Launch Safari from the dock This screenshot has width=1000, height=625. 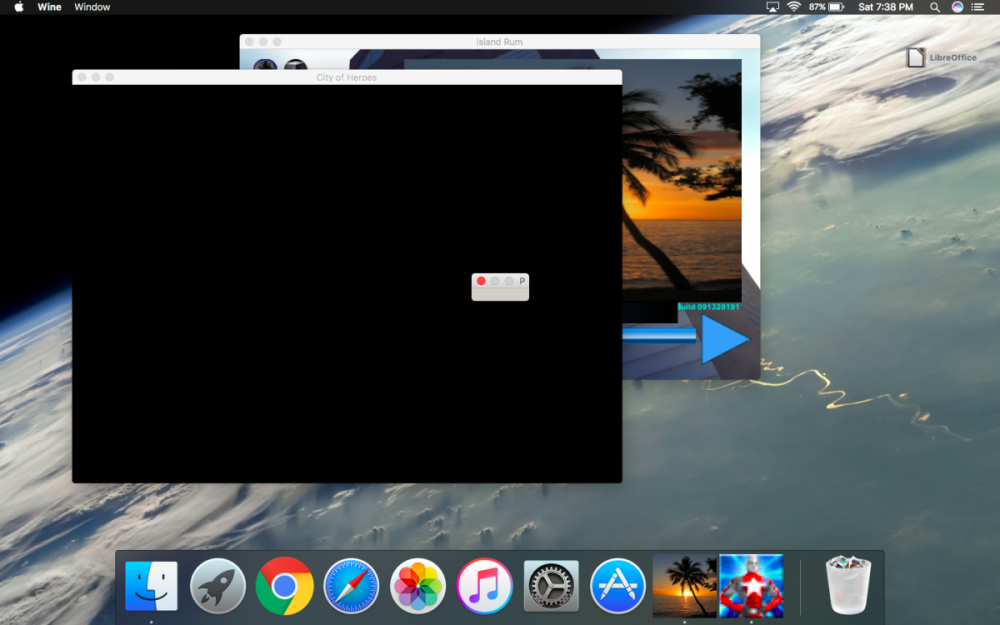click(x=351, y=586)
